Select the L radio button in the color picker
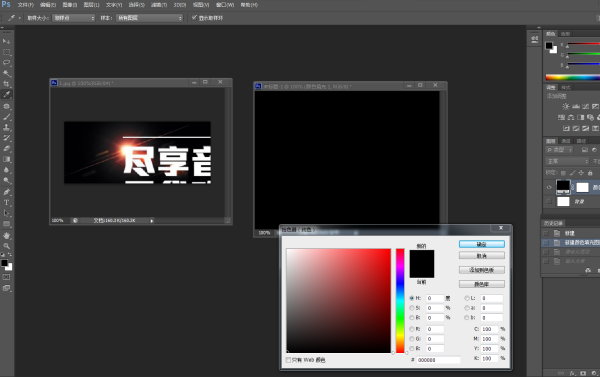This screenshot has height=377, width=600. pos(467,298)
